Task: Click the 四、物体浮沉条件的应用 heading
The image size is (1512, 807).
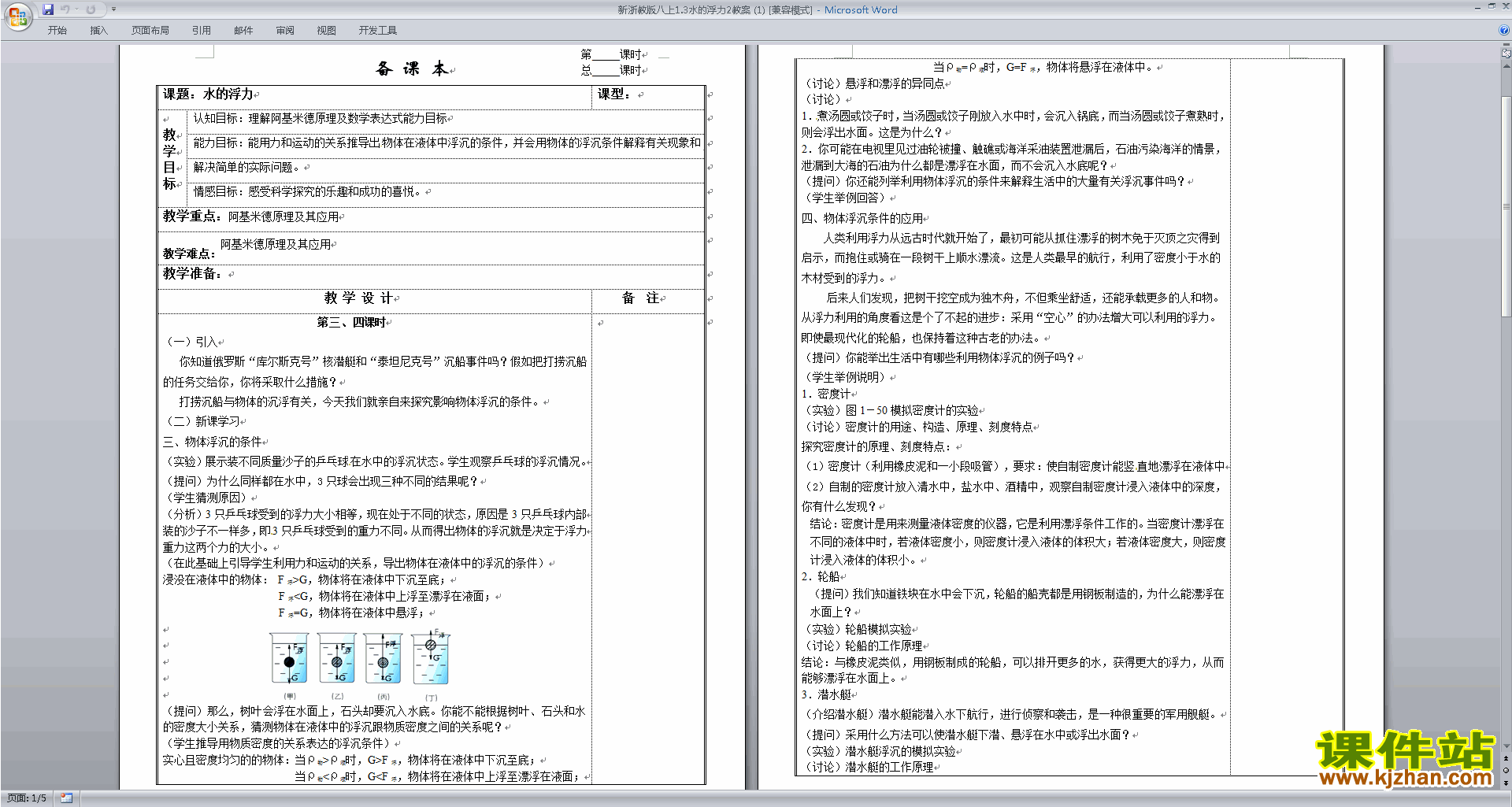Action: [862, 219]
